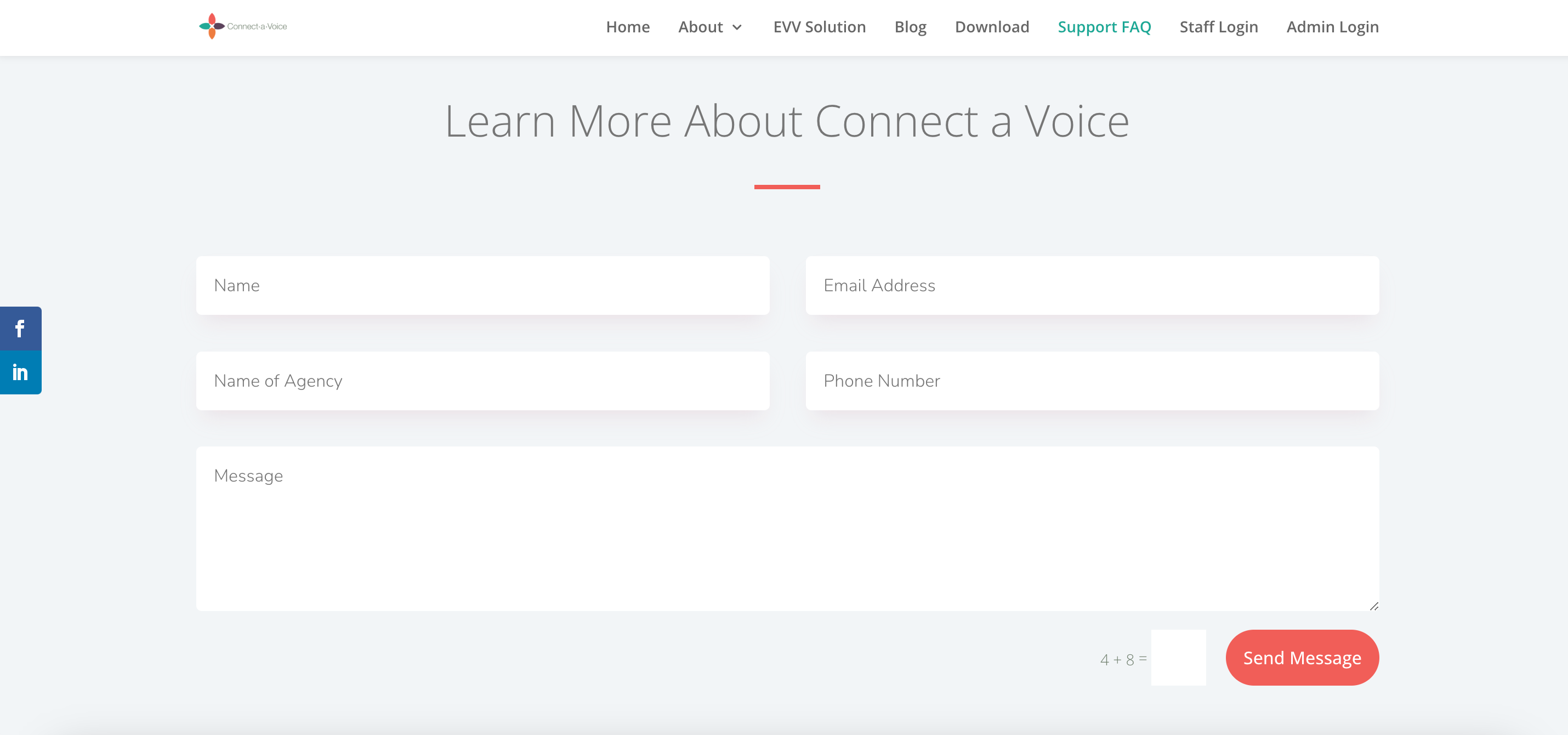
Task: Select the Support FAQ menu item
Action: click(1104, 27)
